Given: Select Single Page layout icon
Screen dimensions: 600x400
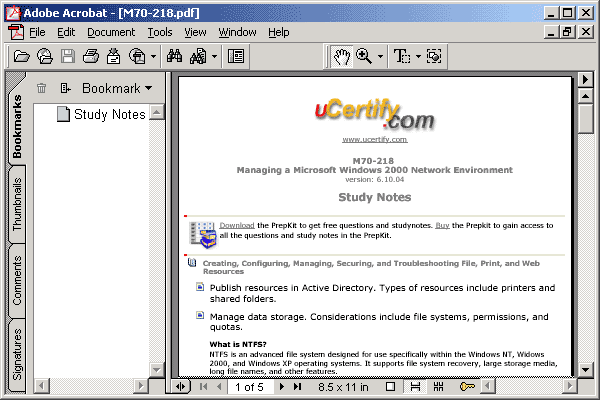Looking at the screenshot, I should (x=390, y=387).
